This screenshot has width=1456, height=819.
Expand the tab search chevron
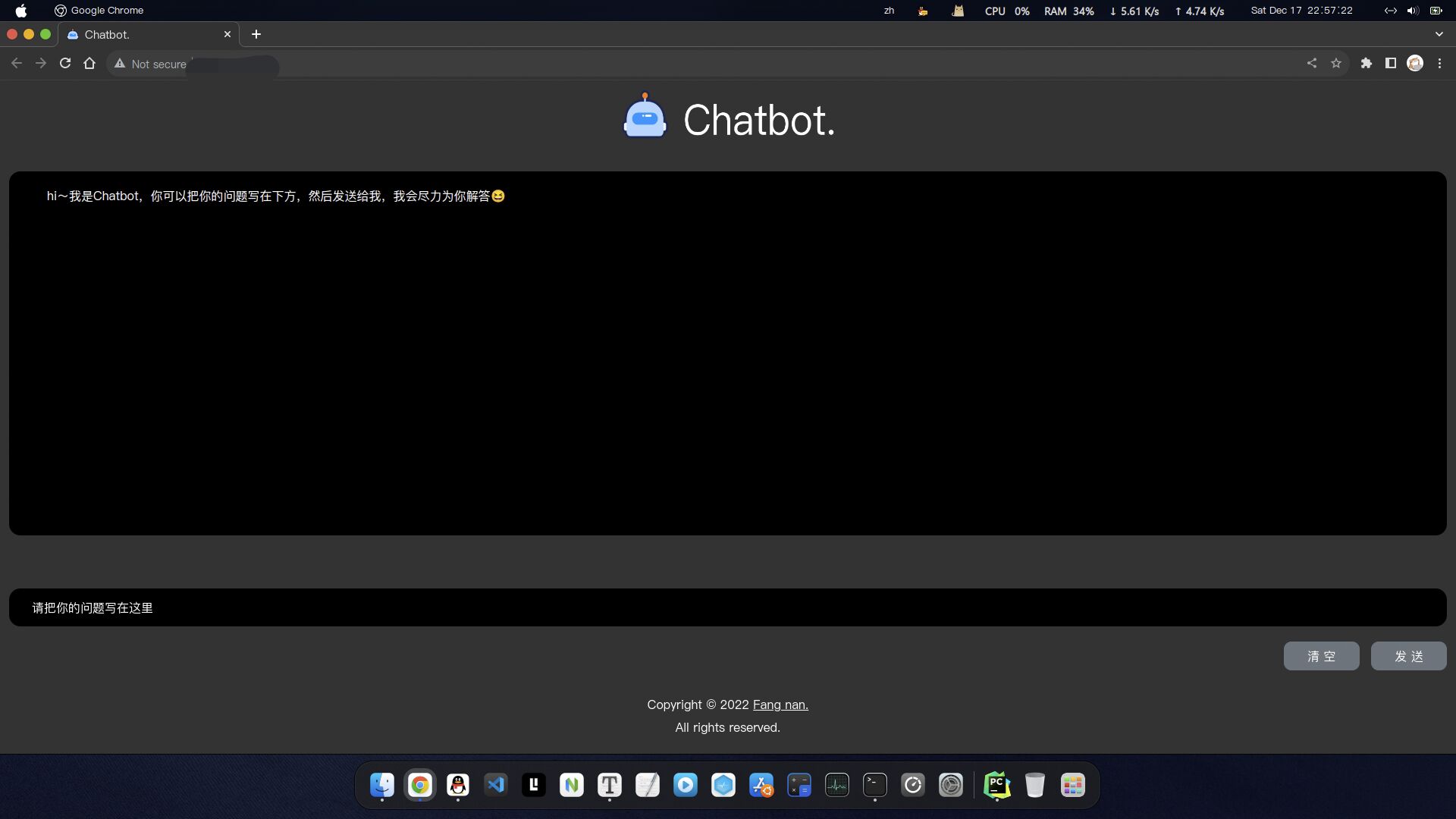[x=1439, y=34]
